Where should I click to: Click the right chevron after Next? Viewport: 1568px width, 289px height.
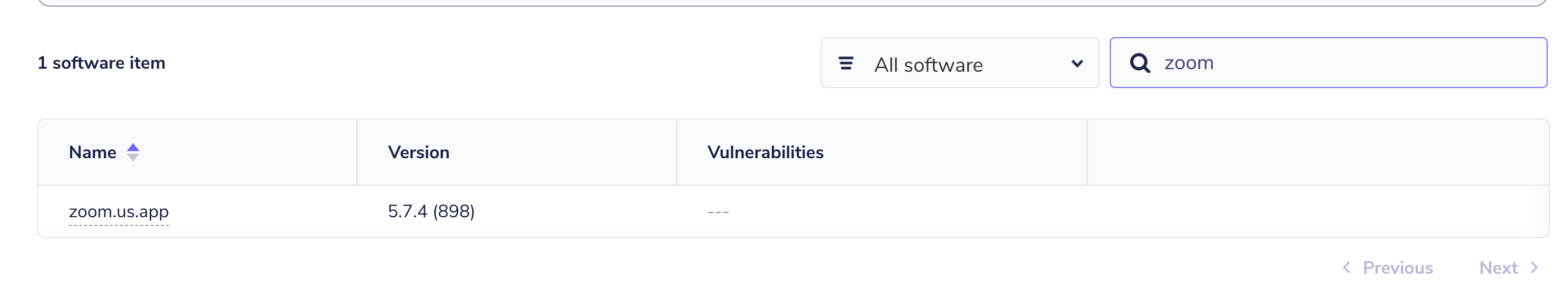(x=1534, y=268)
